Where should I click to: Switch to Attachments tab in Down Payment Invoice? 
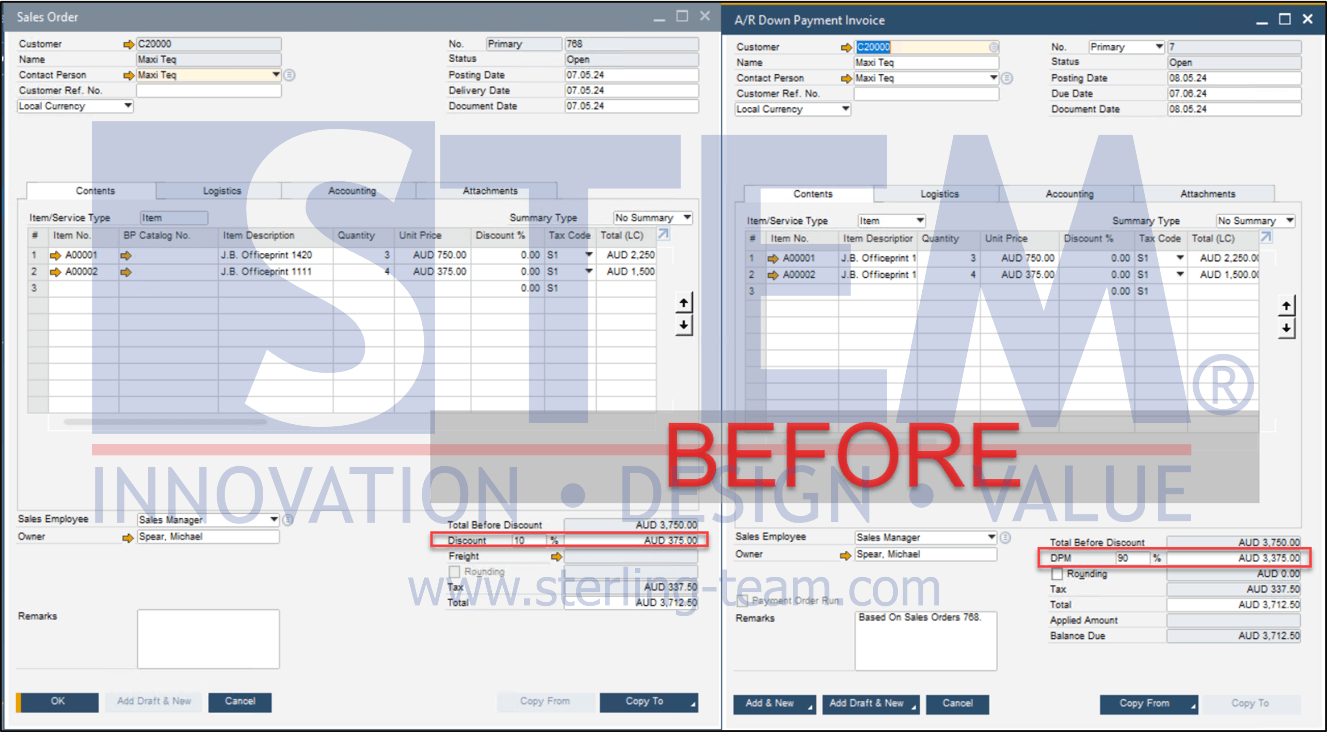coord(1208,194)
